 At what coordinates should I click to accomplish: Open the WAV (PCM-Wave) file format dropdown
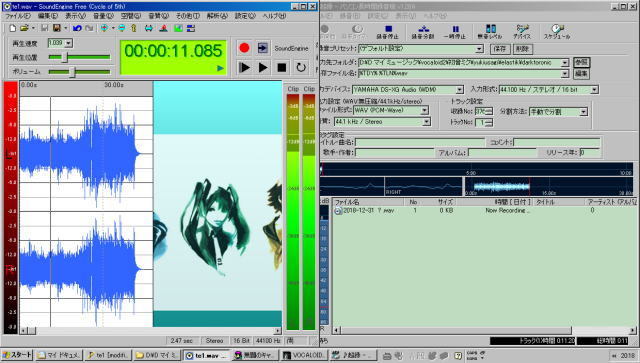click(x=424, y=110)
